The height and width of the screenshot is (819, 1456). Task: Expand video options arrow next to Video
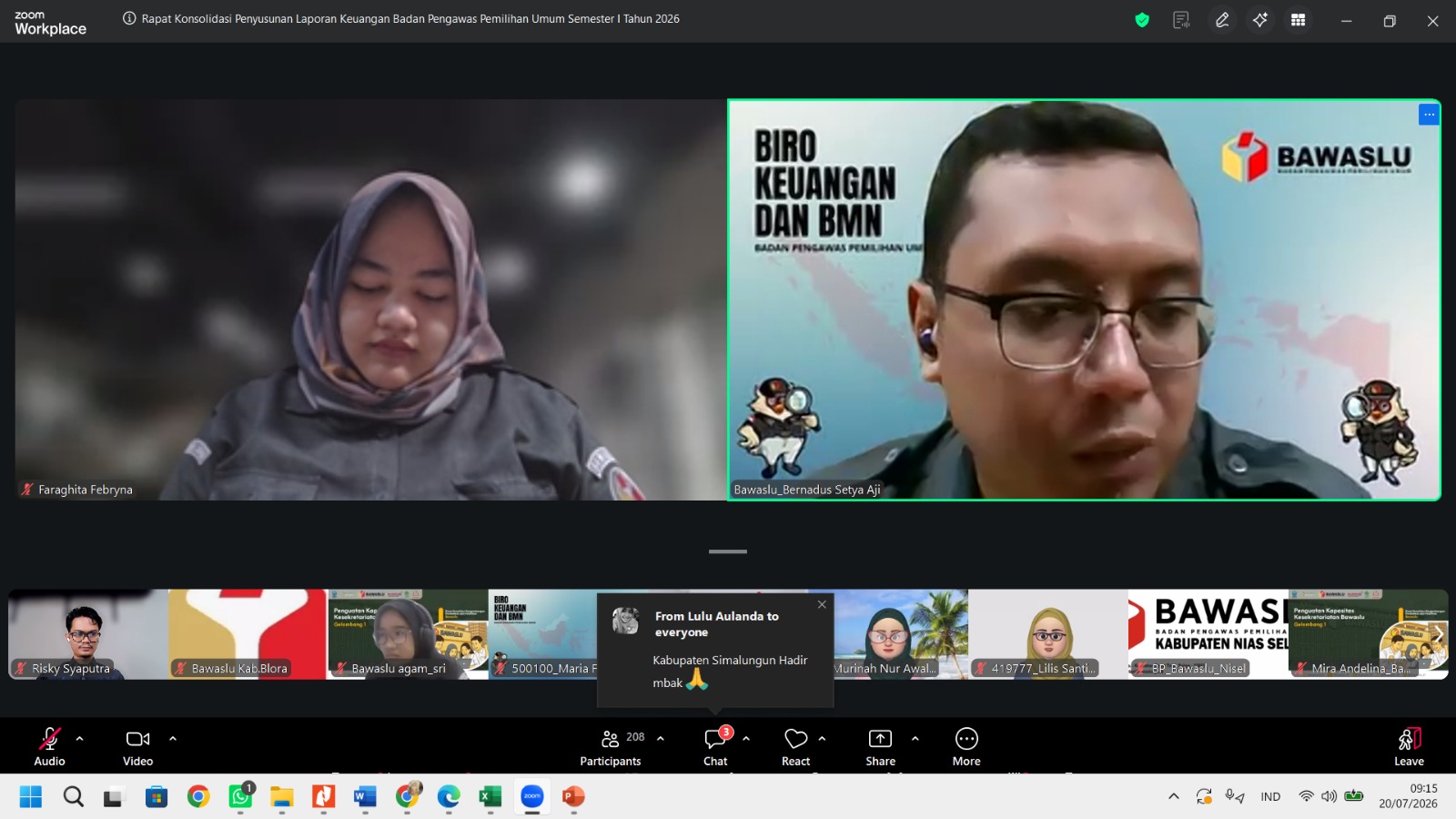coord(173,739)
